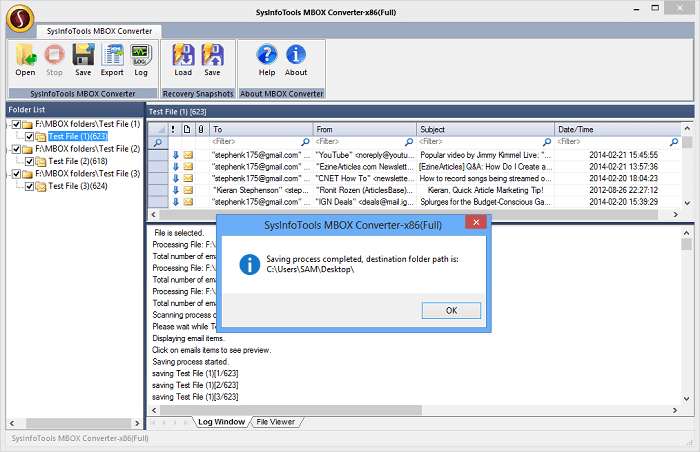Select Test File (1)(623) folder
Screen dimensions: 700x452
[78, 137]
